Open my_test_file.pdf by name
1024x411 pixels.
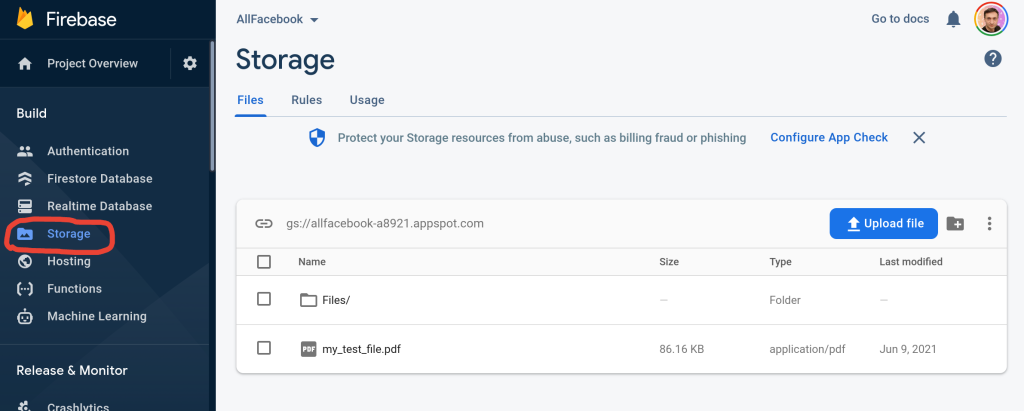(361, 349)
